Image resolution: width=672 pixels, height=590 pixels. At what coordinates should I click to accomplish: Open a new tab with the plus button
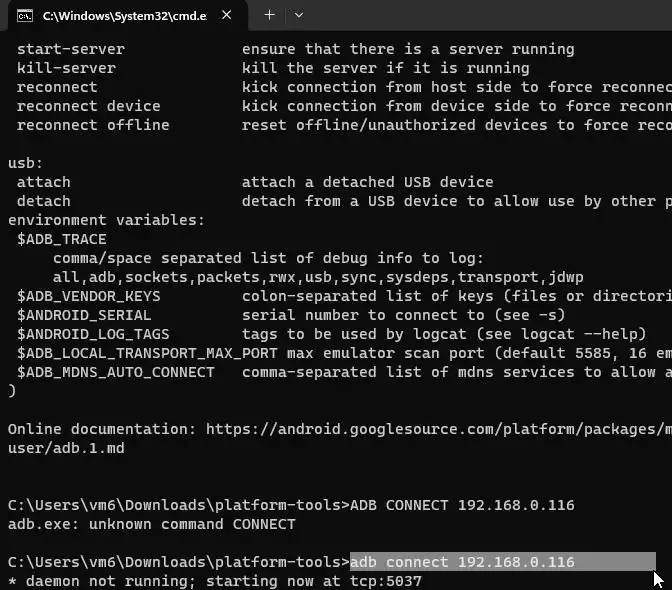coord(270,15)
